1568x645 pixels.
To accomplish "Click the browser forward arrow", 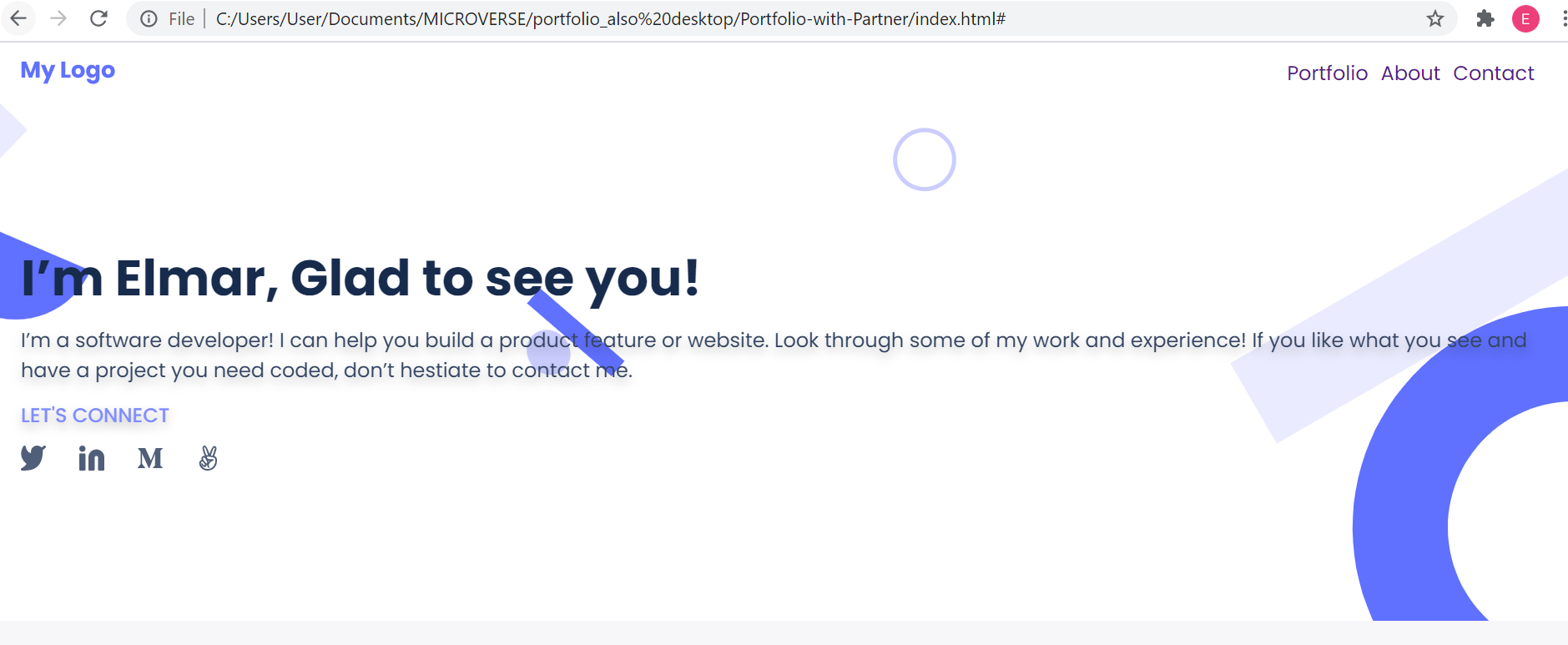I will tap(58, 18).
